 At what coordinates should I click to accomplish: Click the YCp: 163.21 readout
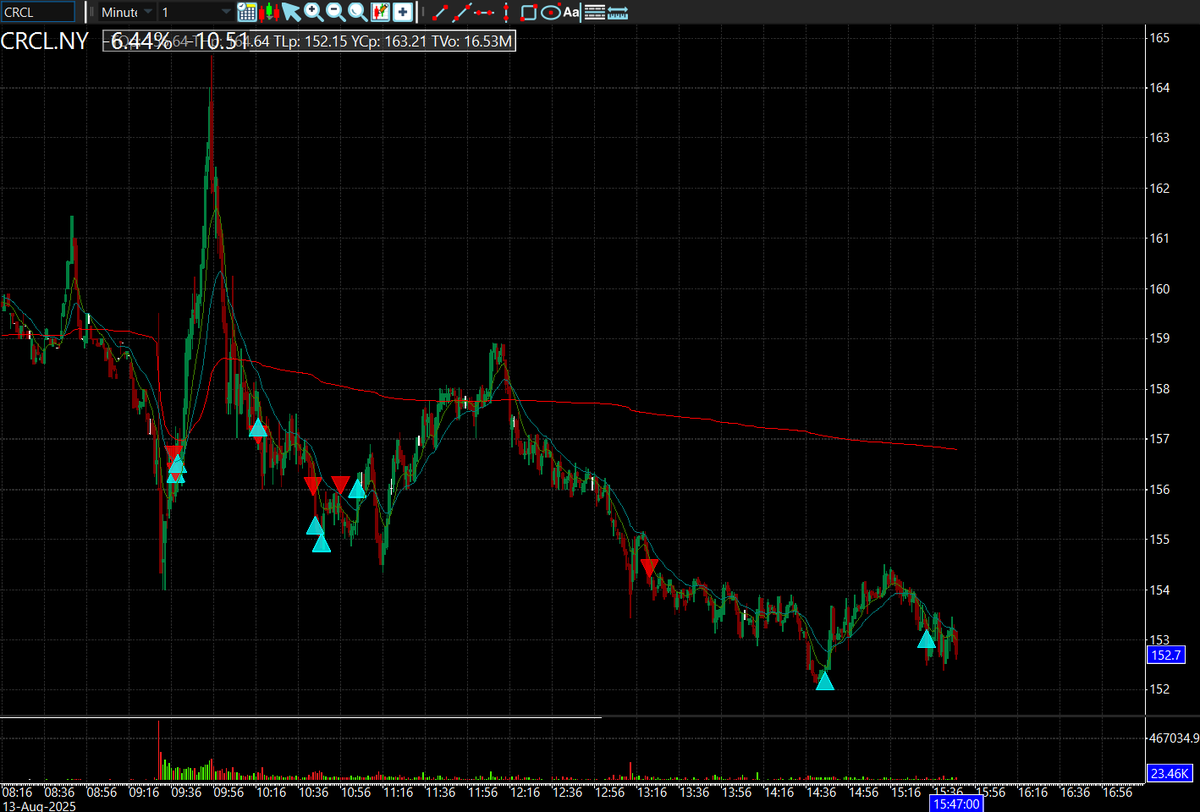[391, 42]
